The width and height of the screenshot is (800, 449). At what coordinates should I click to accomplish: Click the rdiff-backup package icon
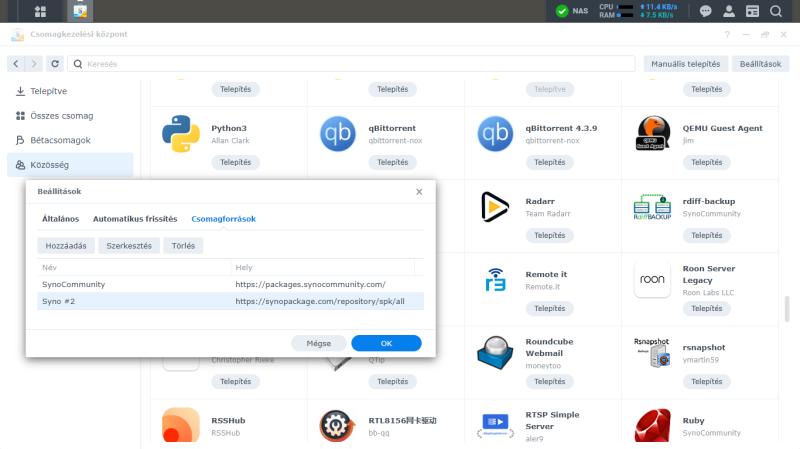[x=652, y=207]
